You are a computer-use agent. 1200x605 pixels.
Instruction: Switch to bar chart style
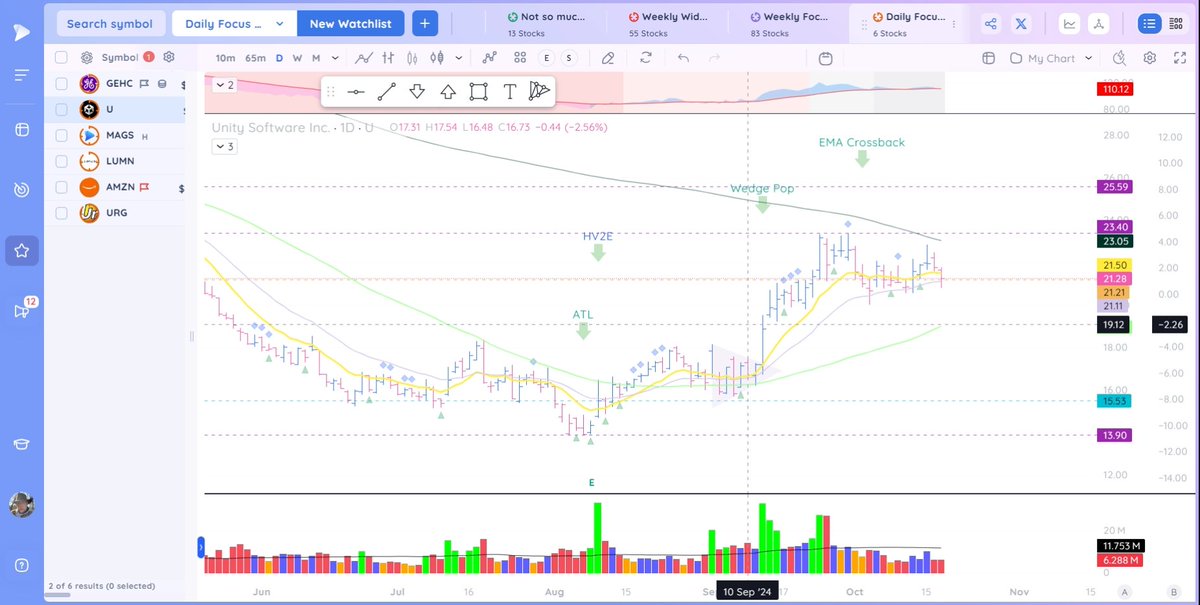tap(388, 58)
